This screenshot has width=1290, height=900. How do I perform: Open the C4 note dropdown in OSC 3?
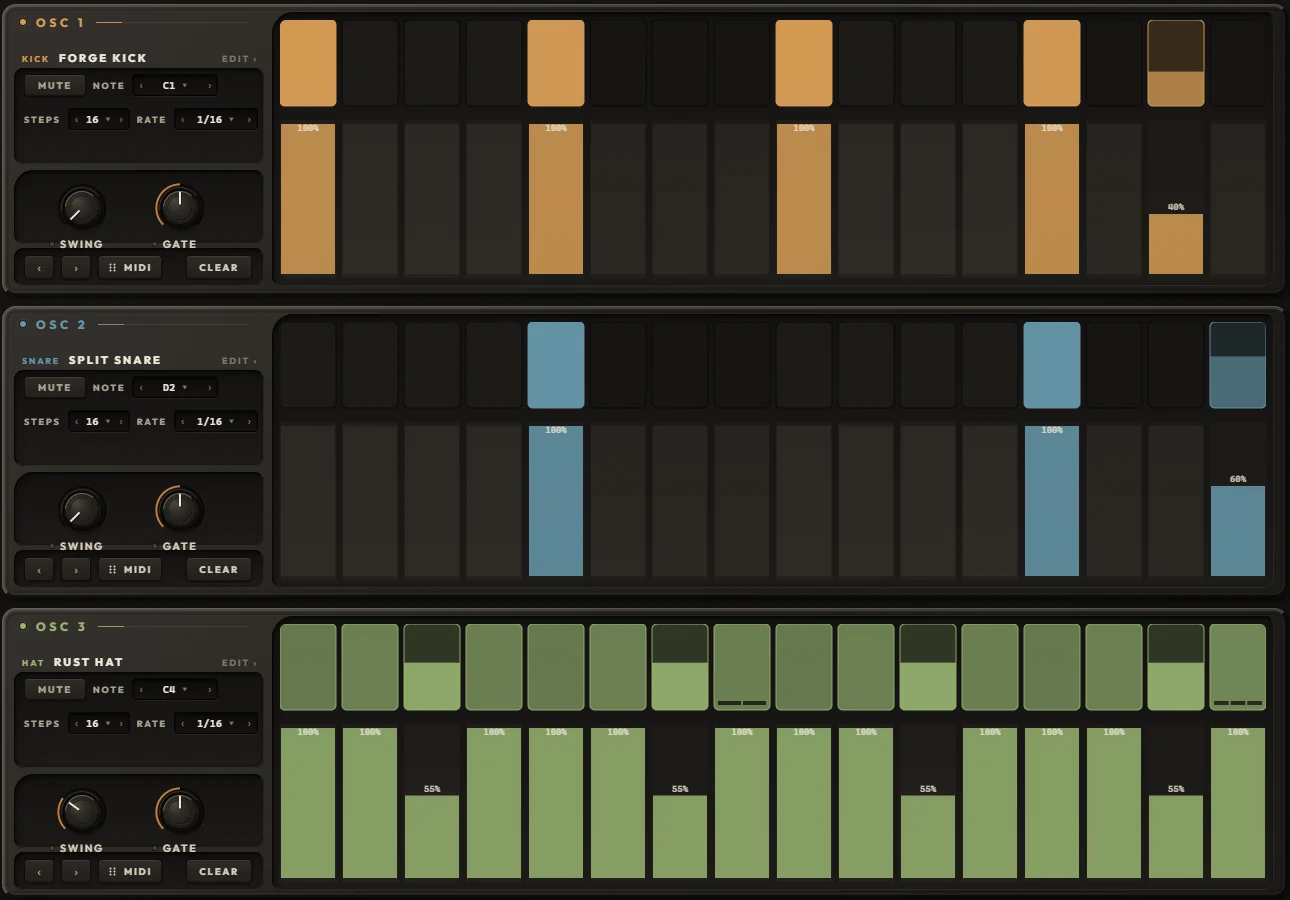point(175,690)
